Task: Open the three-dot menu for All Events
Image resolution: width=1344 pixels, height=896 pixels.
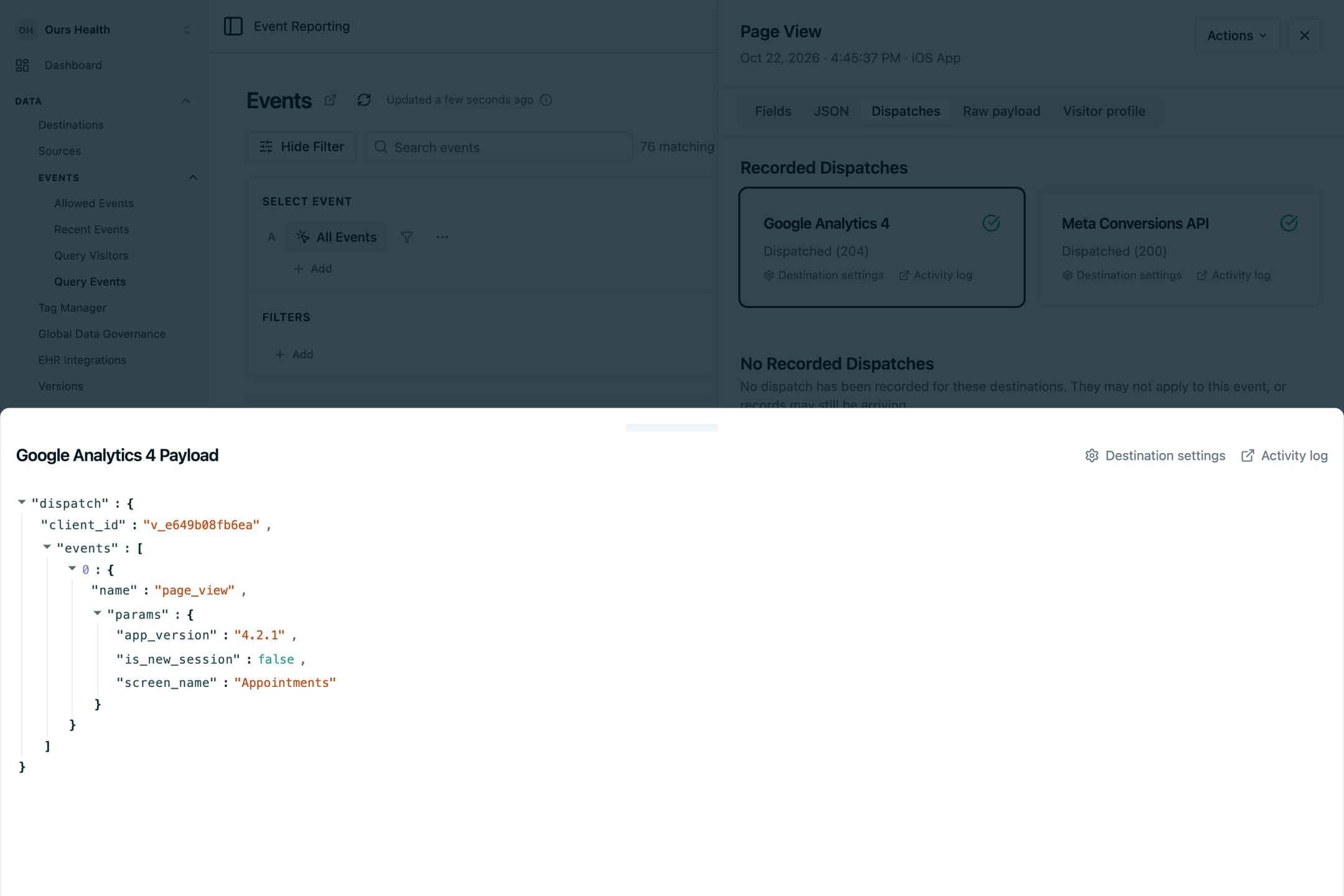Action: [442, 237]
